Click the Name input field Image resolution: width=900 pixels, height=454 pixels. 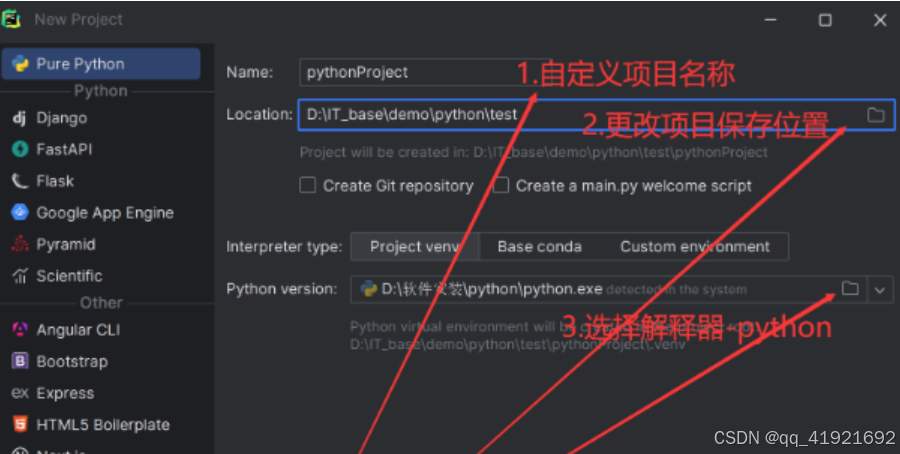pos(597,72)
